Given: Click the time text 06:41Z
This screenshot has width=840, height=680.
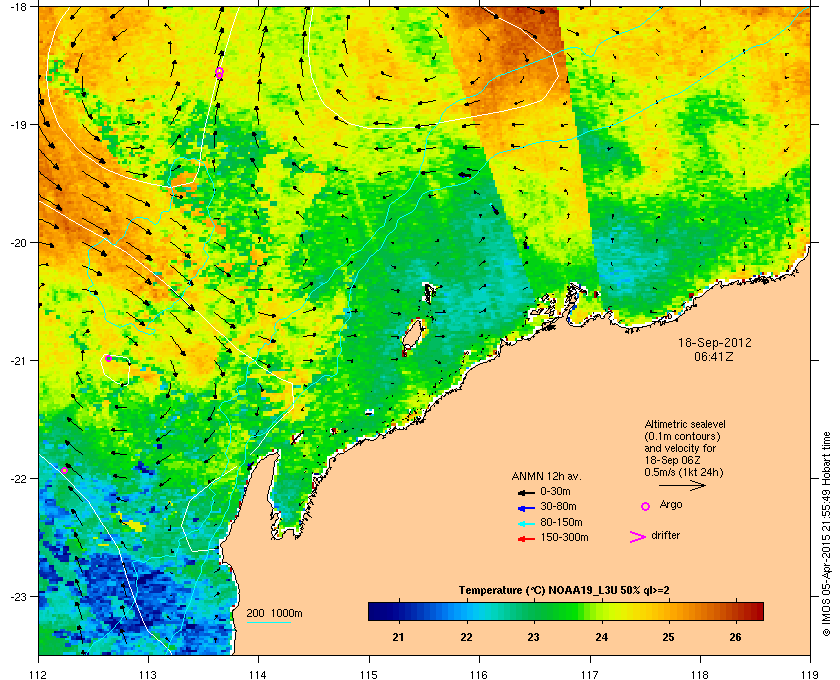Looking at the screenshot, I should coord(714,356).
